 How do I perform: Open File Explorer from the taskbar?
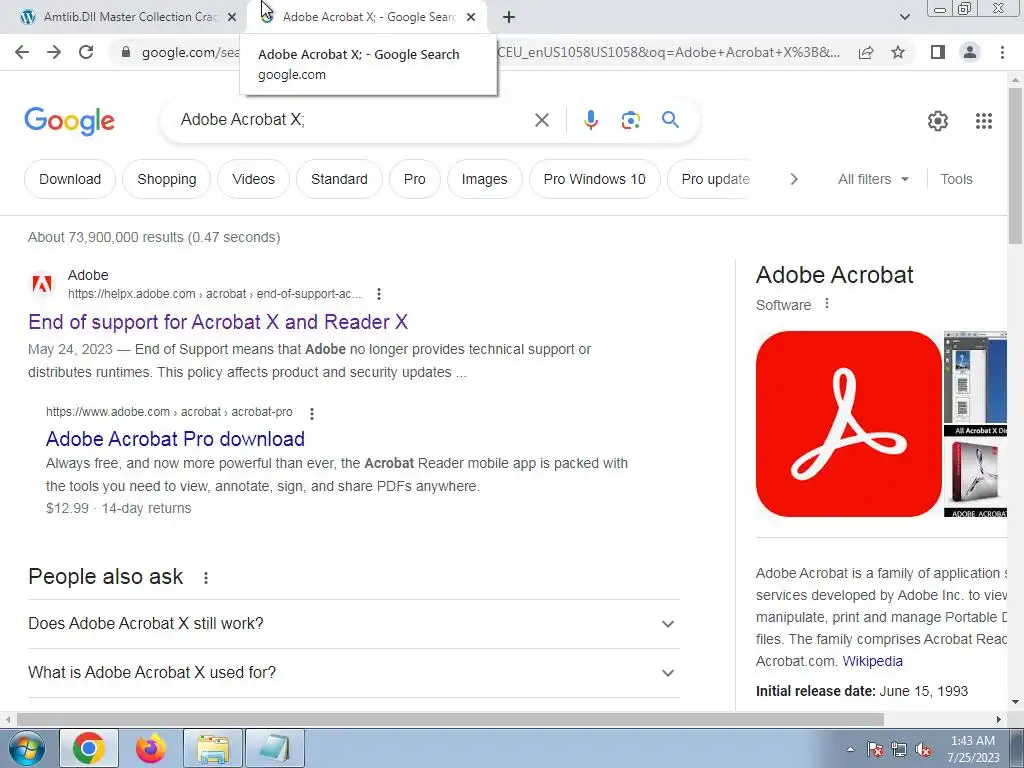click(x=213, y=748)
